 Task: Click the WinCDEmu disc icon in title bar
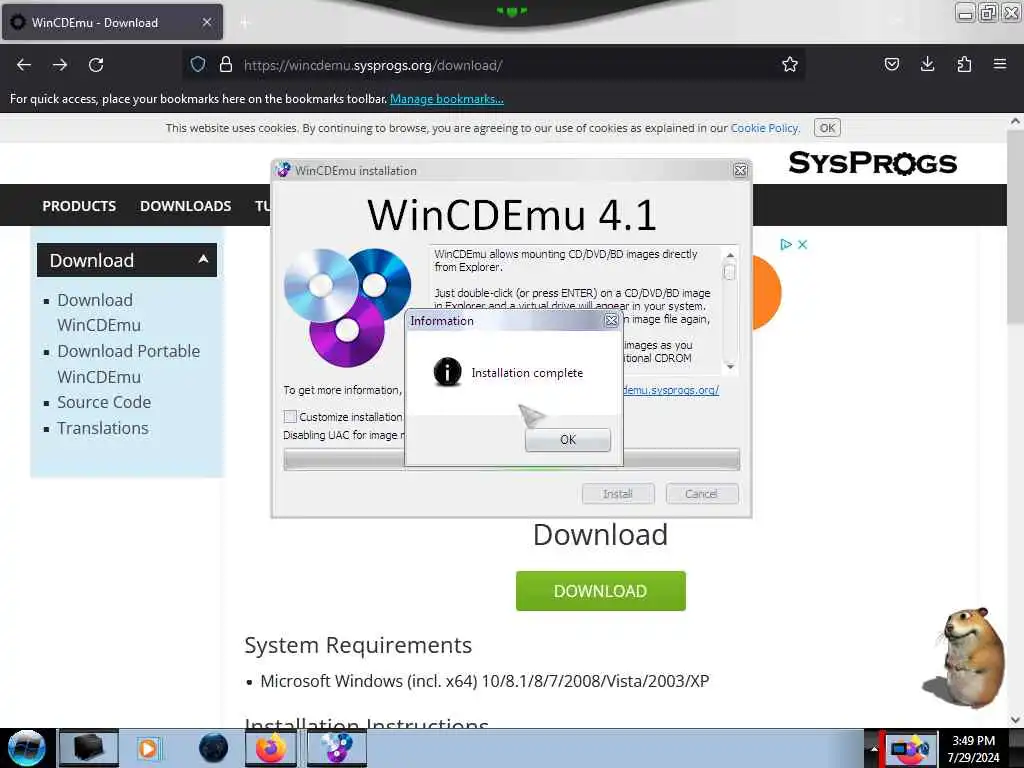[x=283, y=170]
